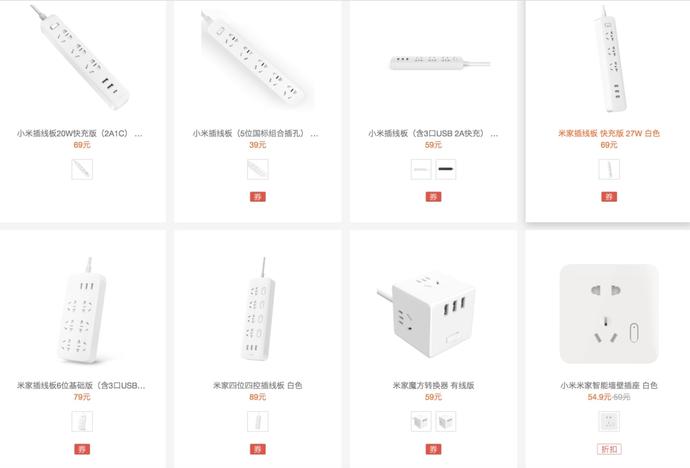The width and height of the screenshot is (690, 468).
Task: Open the 米家魔方转换器 有线版 cube image
Action: click(x=427, y=314)
